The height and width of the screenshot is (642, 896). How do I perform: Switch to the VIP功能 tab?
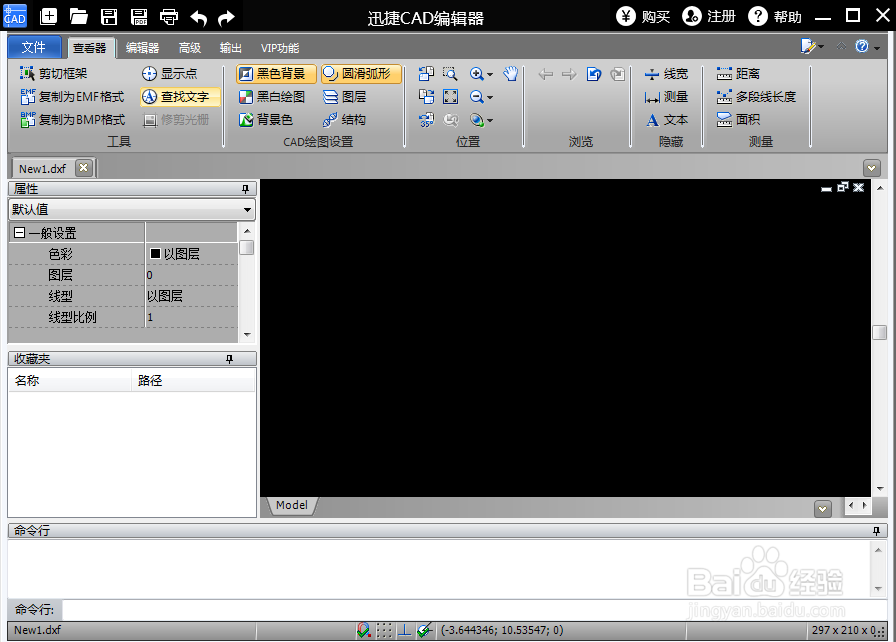click(x=280, y=48)
